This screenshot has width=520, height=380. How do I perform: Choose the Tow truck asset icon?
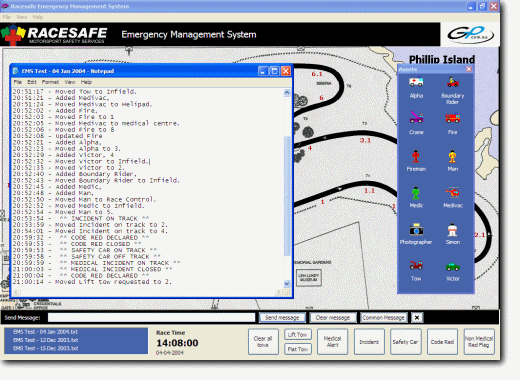point(416,265)
